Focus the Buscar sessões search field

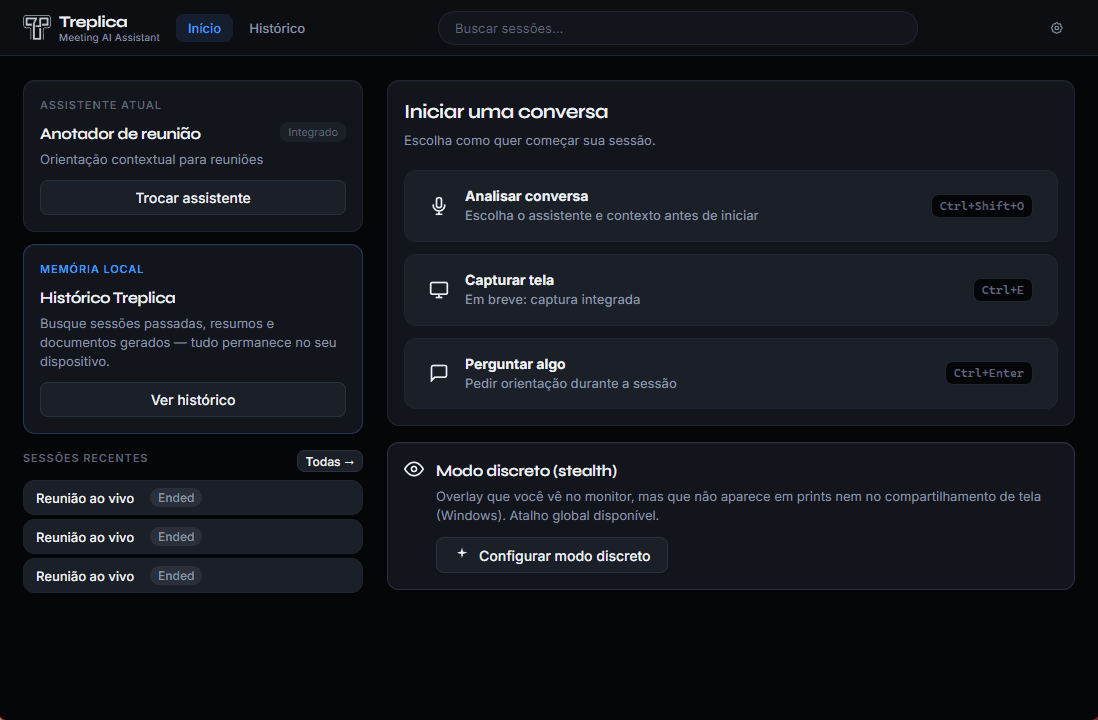pos(677,28)
